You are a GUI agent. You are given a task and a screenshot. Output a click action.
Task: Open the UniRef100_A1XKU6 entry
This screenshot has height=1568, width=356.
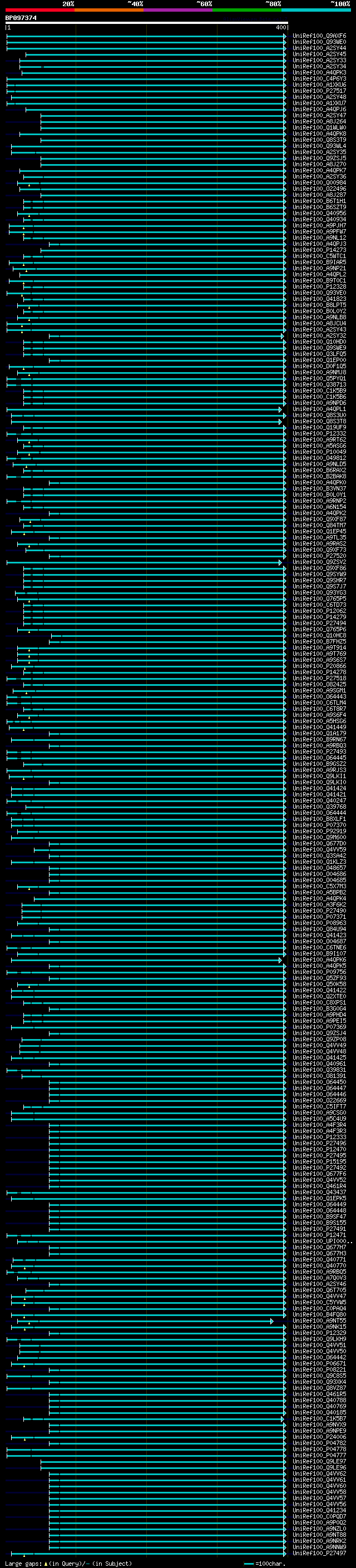319,85
